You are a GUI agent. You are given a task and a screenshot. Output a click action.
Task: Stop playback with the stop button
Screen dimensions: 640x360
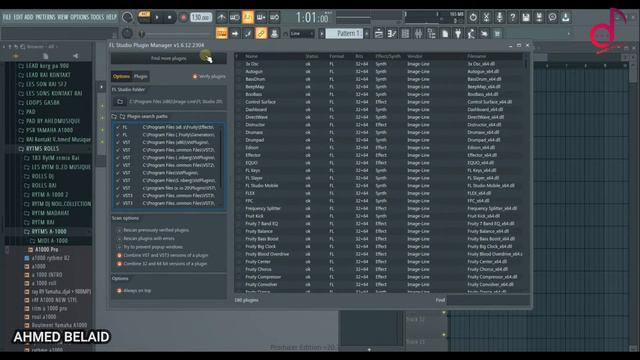pyautogui.click(x=169, y=18)
